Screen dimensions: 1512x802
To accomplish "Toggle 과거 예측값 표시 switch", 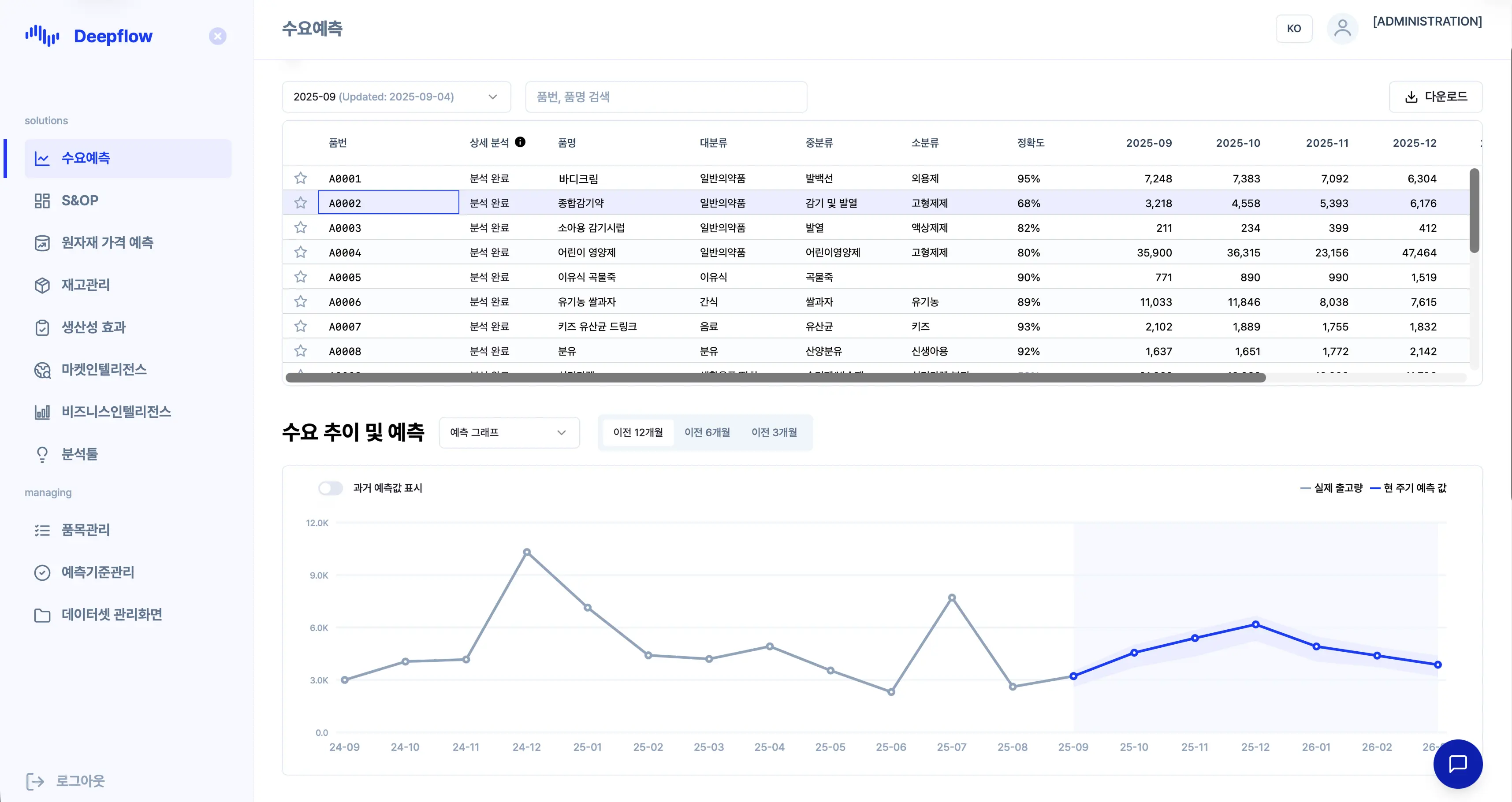I will (331, 488).
